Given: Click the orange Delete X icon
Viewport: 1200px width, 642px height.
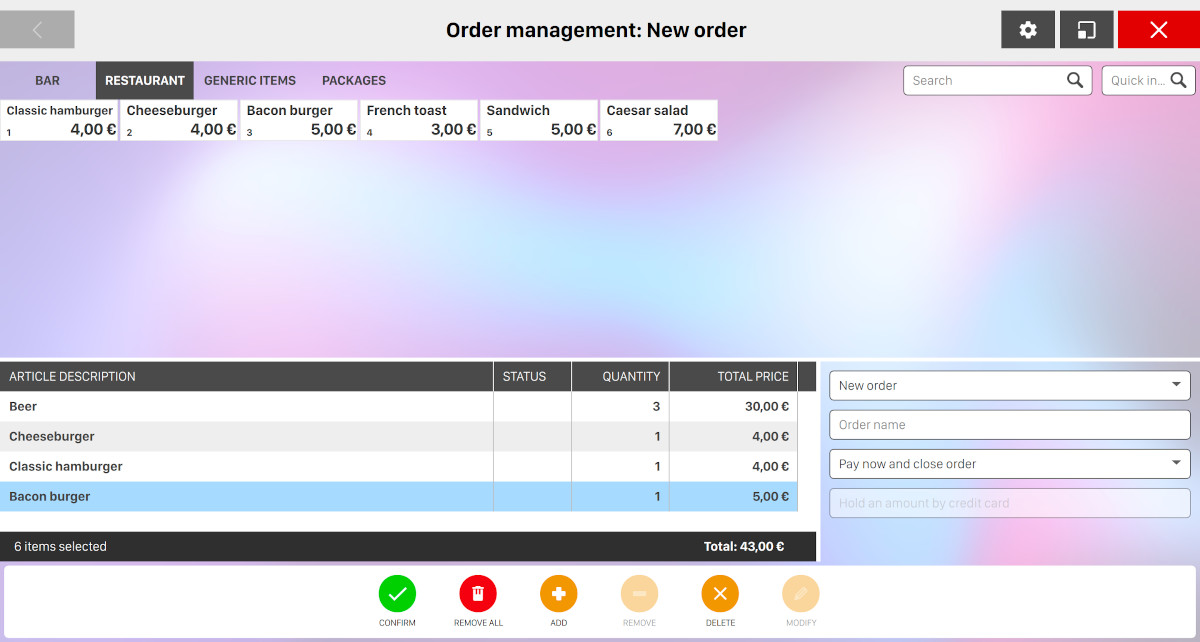Looking at the screenshot, I should (x=720, y=593).
